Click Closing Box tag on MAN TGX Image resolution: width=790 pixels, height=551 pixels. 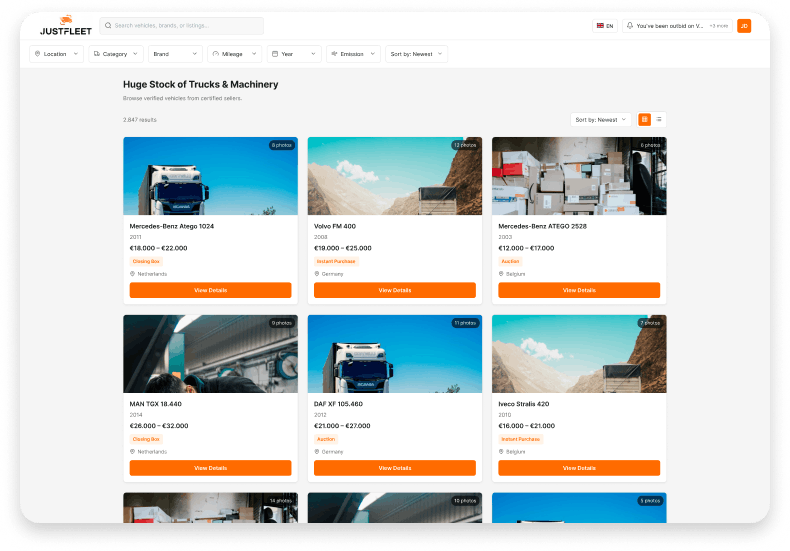146,439
